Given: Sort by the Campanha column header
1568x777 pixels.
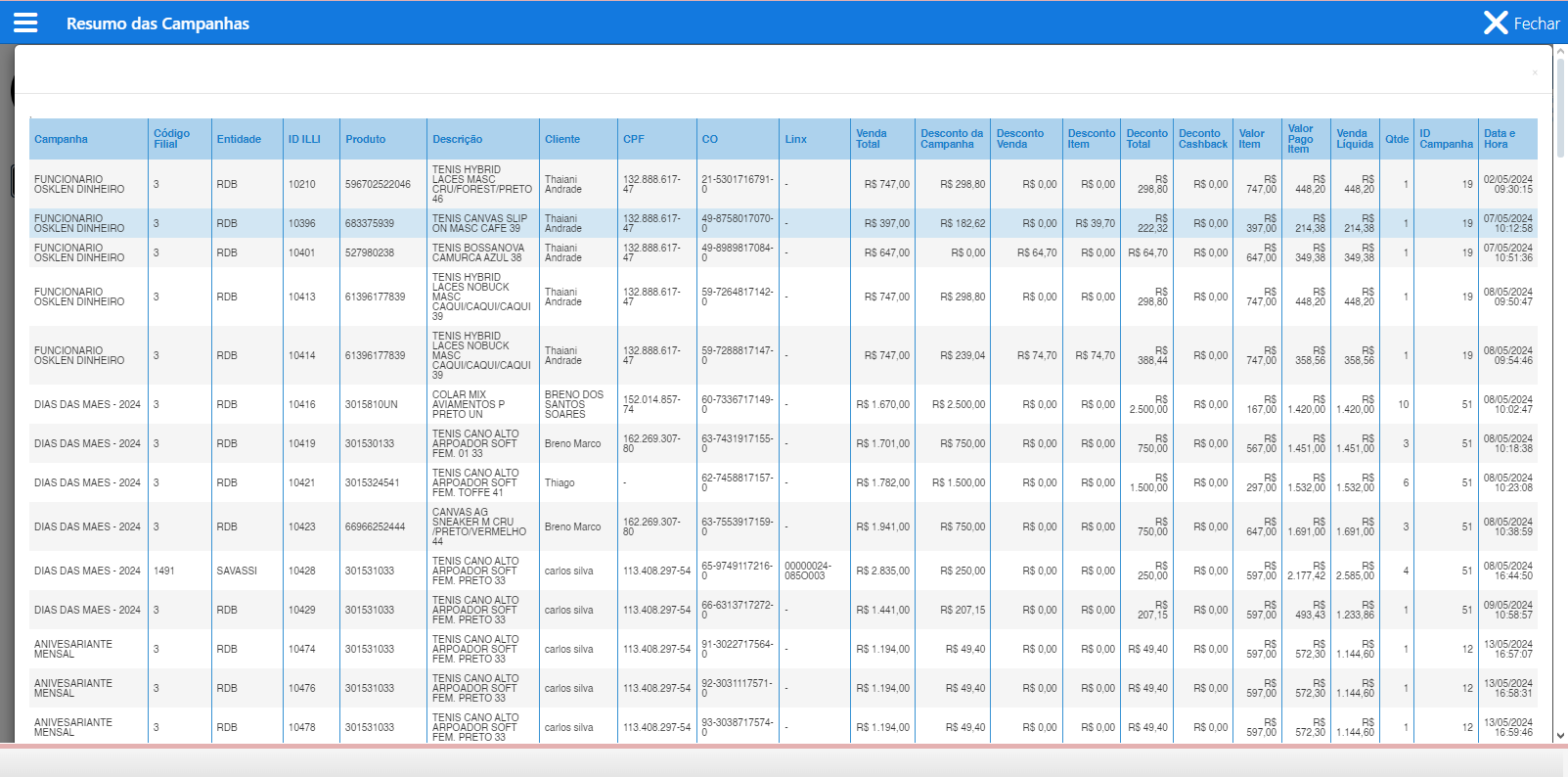Looking at the screenshot, I should coord(61,139).
